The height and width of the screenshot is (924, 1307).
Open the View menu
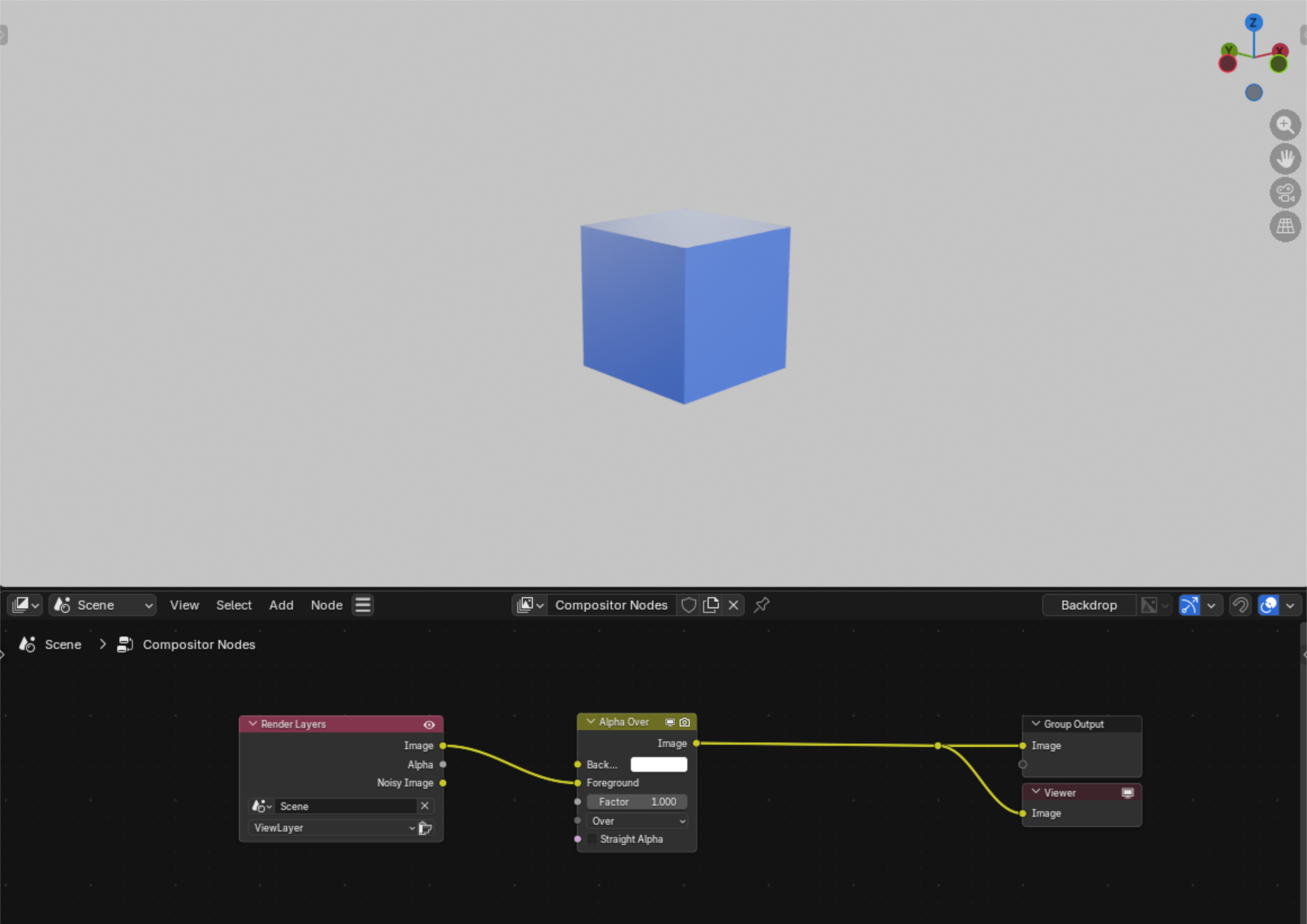[x=184, y=605]
